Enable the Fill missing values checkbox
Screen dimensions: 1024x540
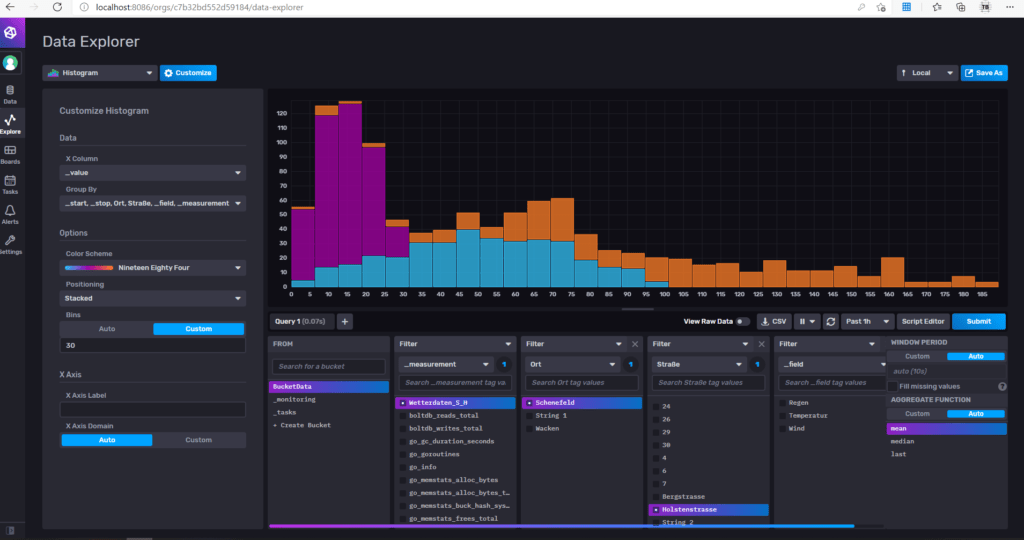892,386
